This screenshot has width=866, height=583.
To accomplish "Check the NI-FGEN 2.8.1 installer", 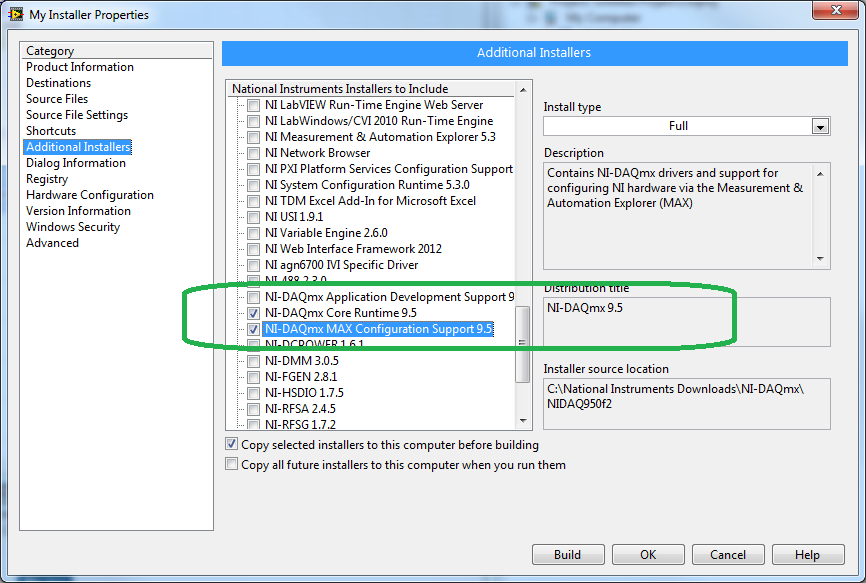I will (254, 378).
